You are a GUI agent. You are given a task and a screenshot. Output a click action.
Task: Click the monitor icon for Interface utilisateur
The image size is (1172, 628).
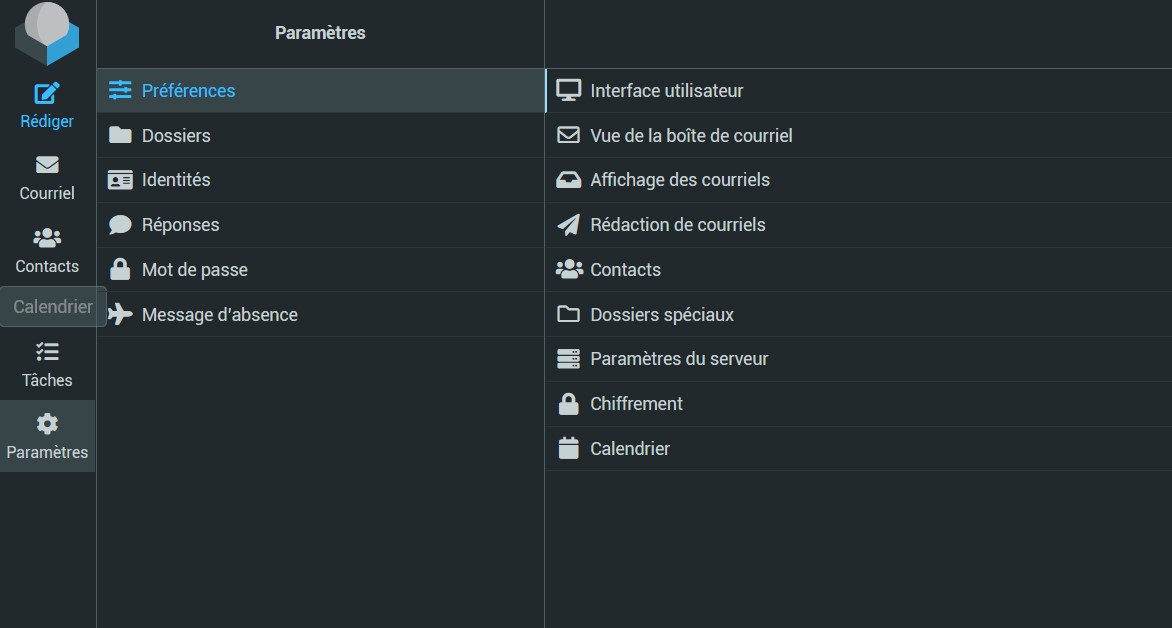pyautogui.click(x=568, y=90)
